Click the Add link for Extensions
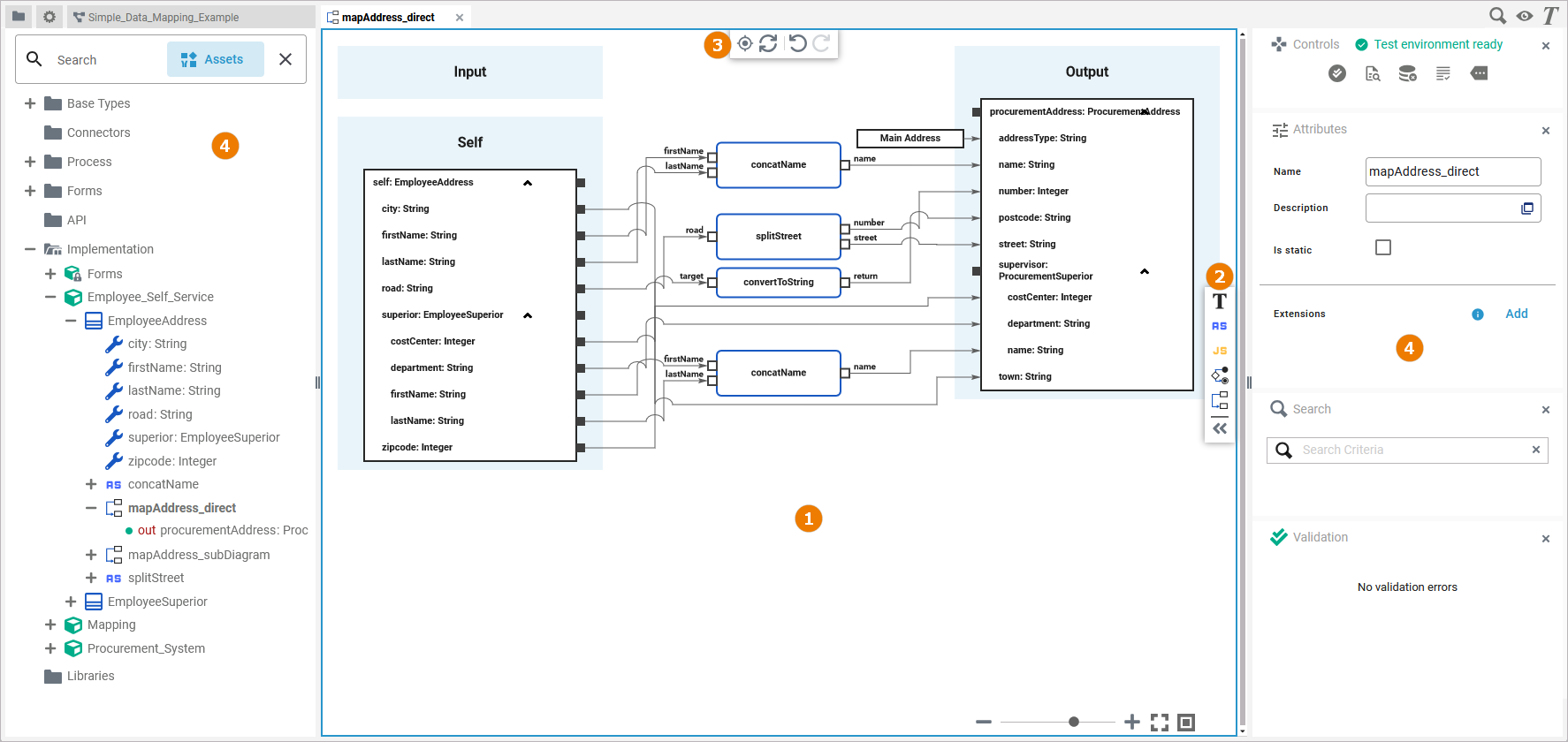This screenshot has height=742, width=1568. pyautogui.click(x=1516, y=314)
